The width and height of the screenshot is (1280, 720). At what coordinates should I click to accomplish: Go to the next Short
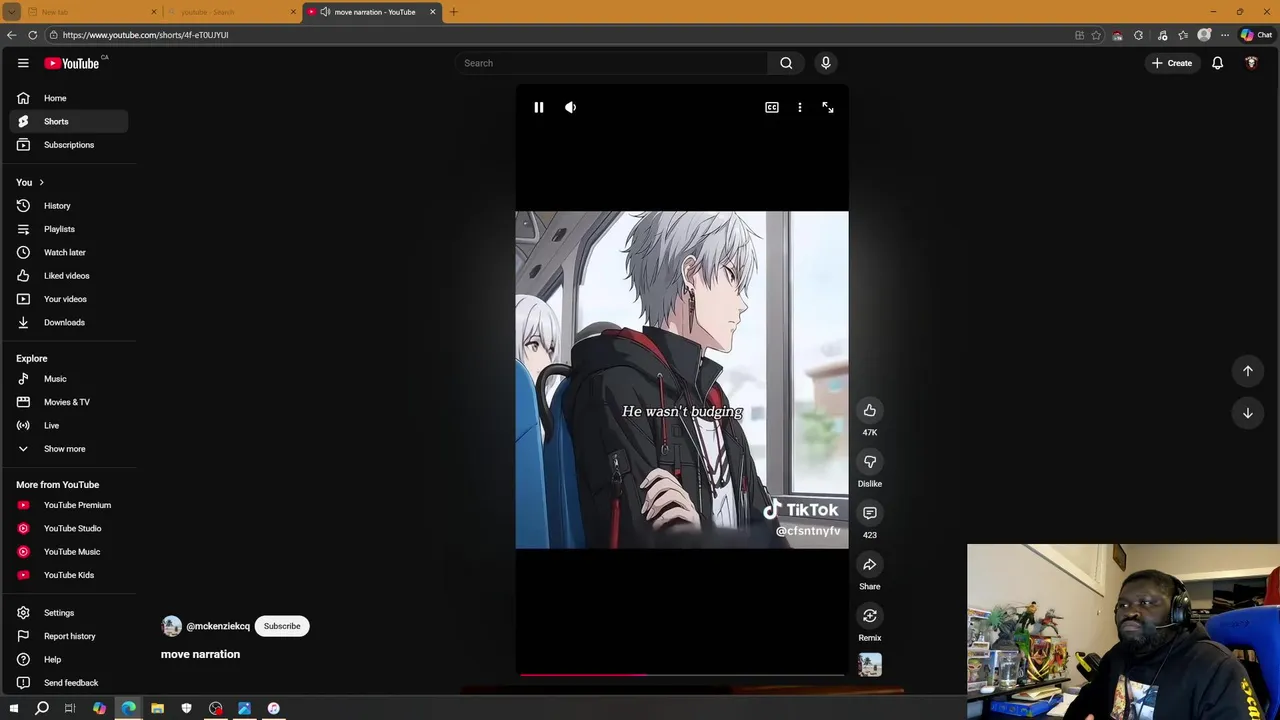(x=1248, y=413)
